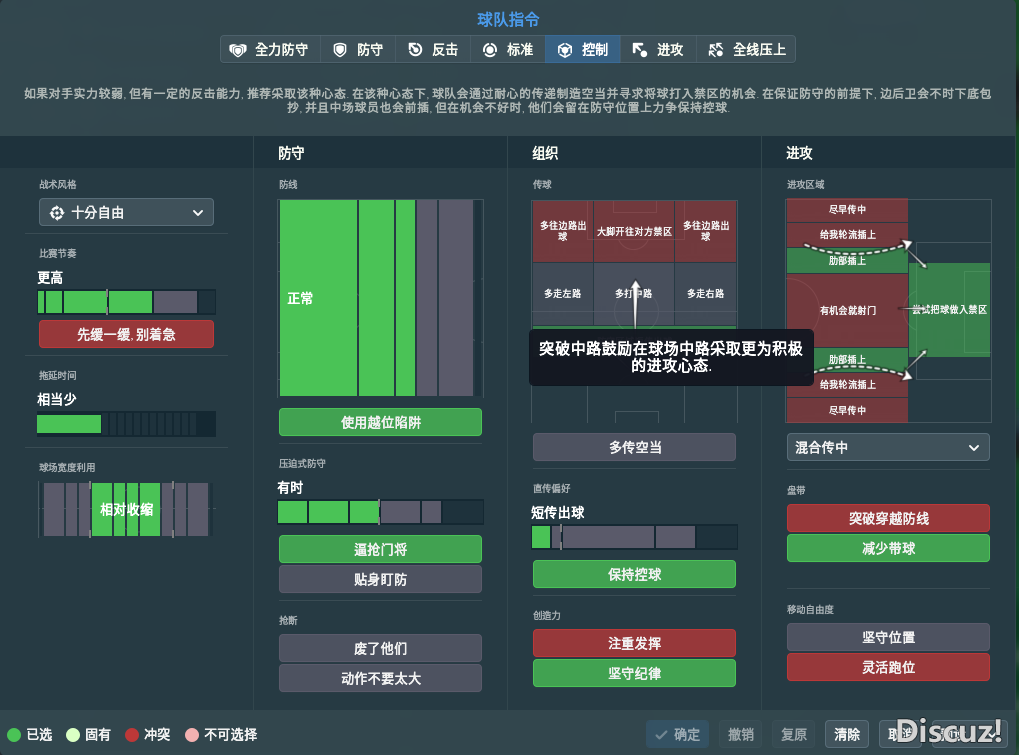The height and width of the screenshot is (755, 1019).
Task: Select the 标准 mentality tab
Action: (508, 50)
